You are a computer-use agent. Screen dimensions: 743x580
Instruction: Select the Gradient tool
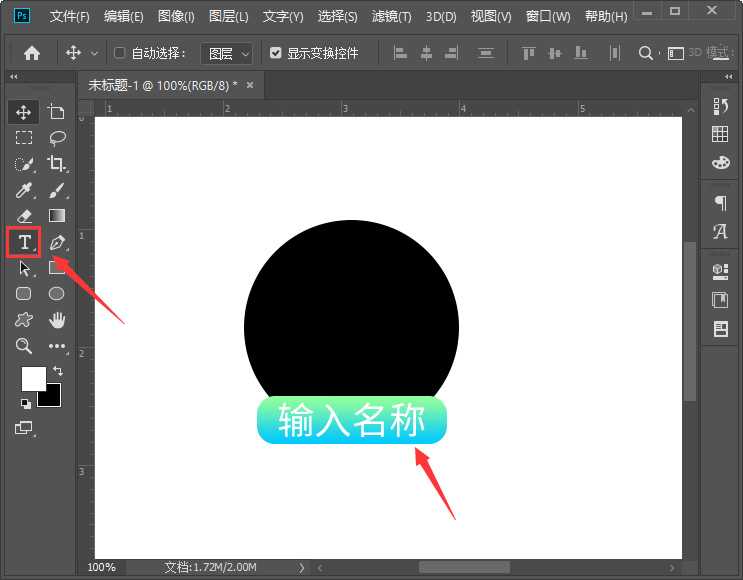57,216
